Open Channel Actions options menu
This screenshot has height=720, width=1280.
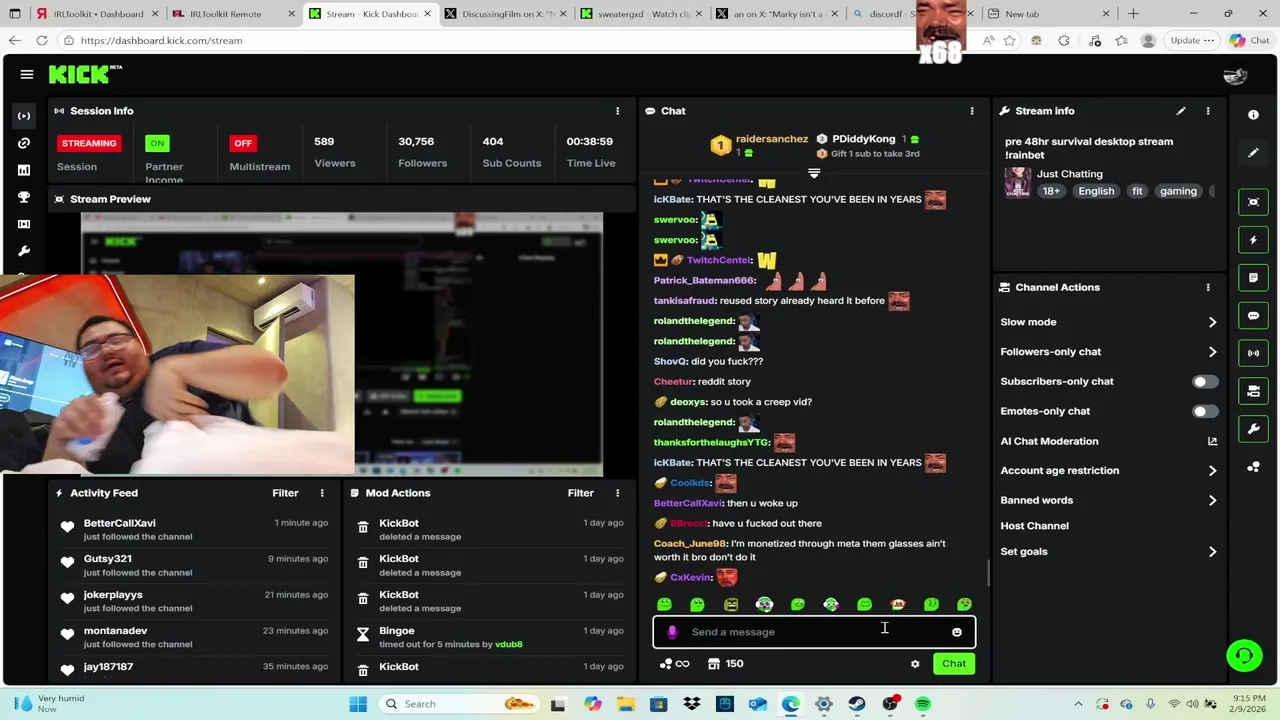click(1208, 287)
